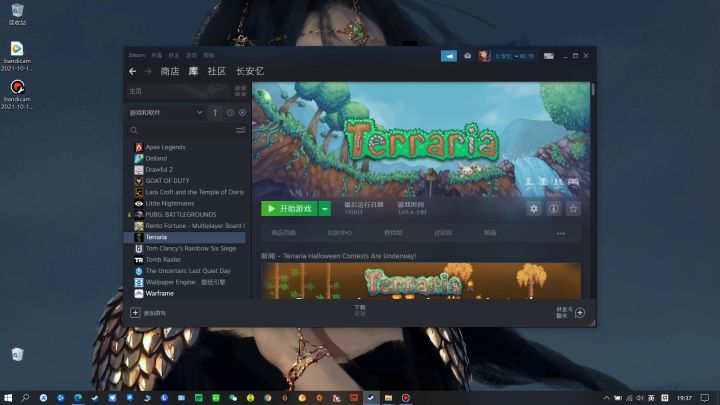Open friends and chat plus button
The width and height of the screenshot is (720, 405).
coord(579,313)
